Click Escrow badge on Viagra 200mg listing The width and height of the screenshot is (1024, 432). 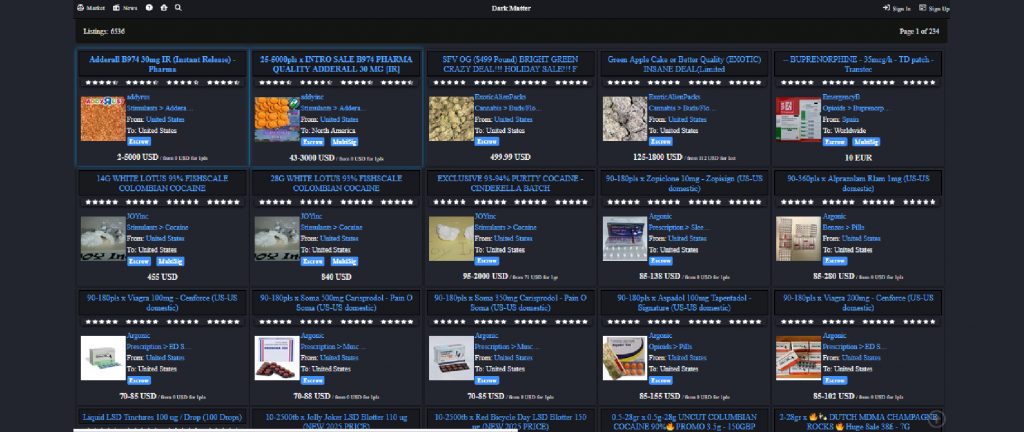[835, 380]
